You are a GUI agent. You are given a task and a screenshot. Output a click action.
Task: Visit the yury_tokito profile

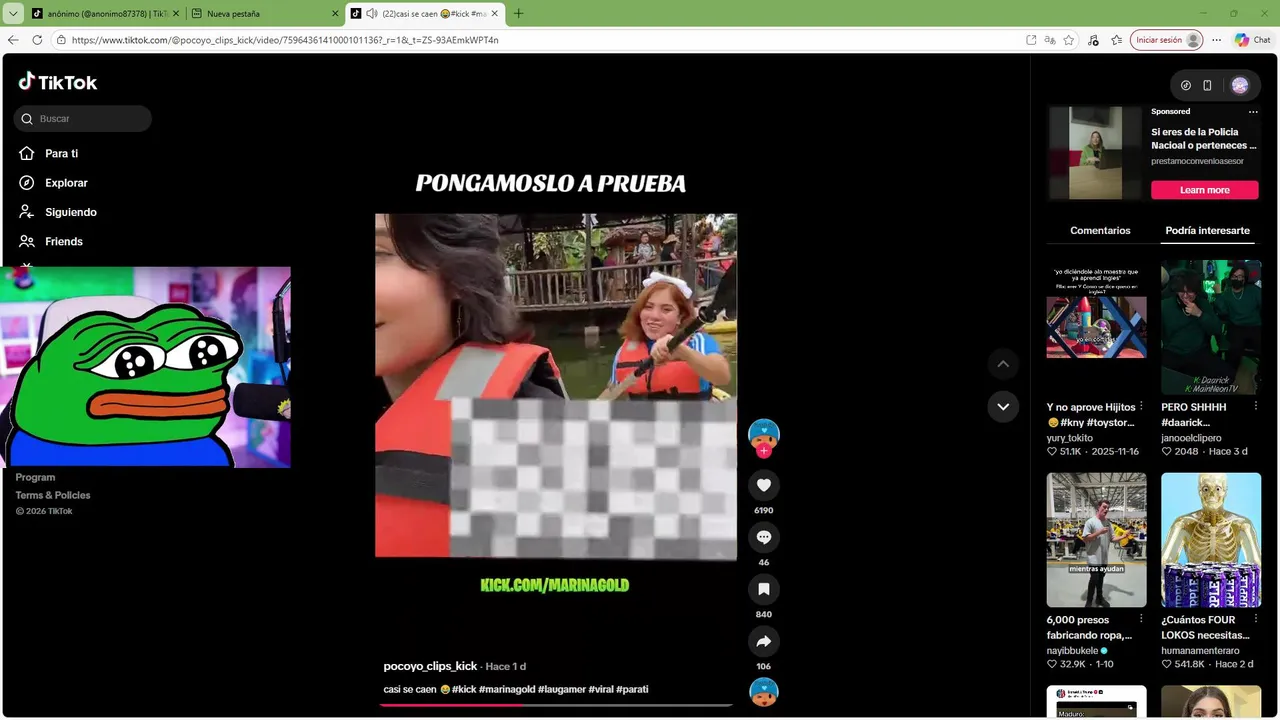1070,438
